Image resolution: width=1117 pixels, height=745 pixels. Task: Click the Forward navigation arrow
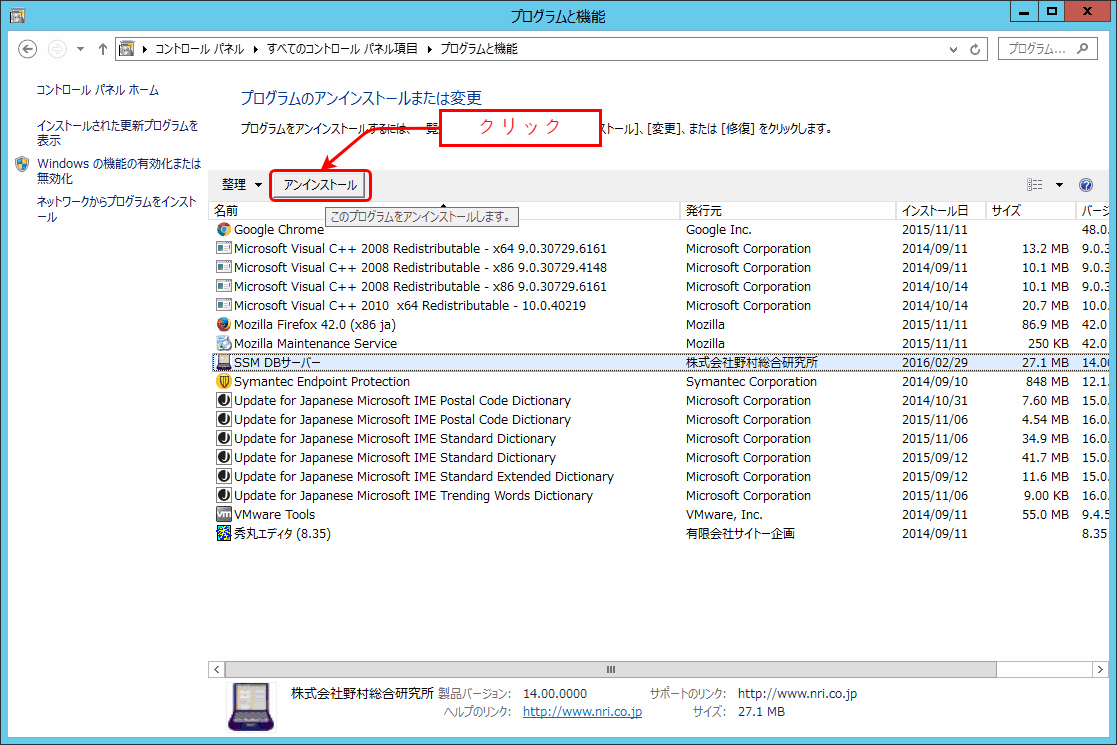pyautogui.click(x=57, y=48)
